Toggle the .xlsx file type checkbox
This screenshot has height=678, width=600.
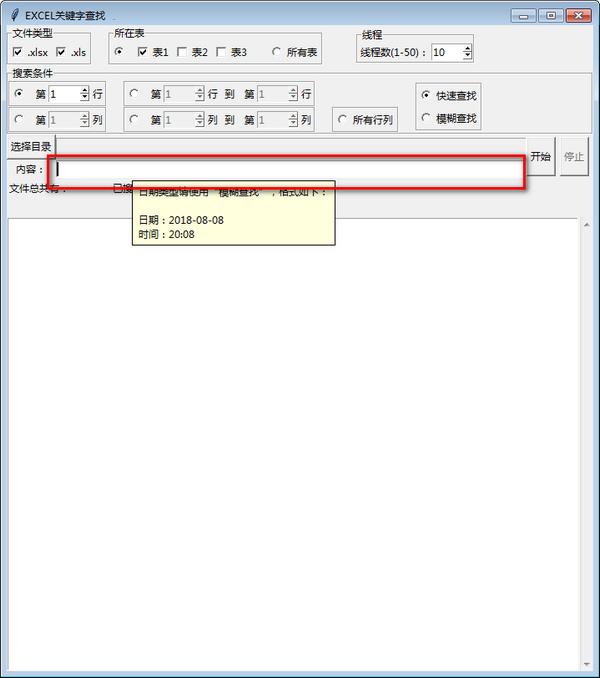pyautogui.click(x=17, y=52)
